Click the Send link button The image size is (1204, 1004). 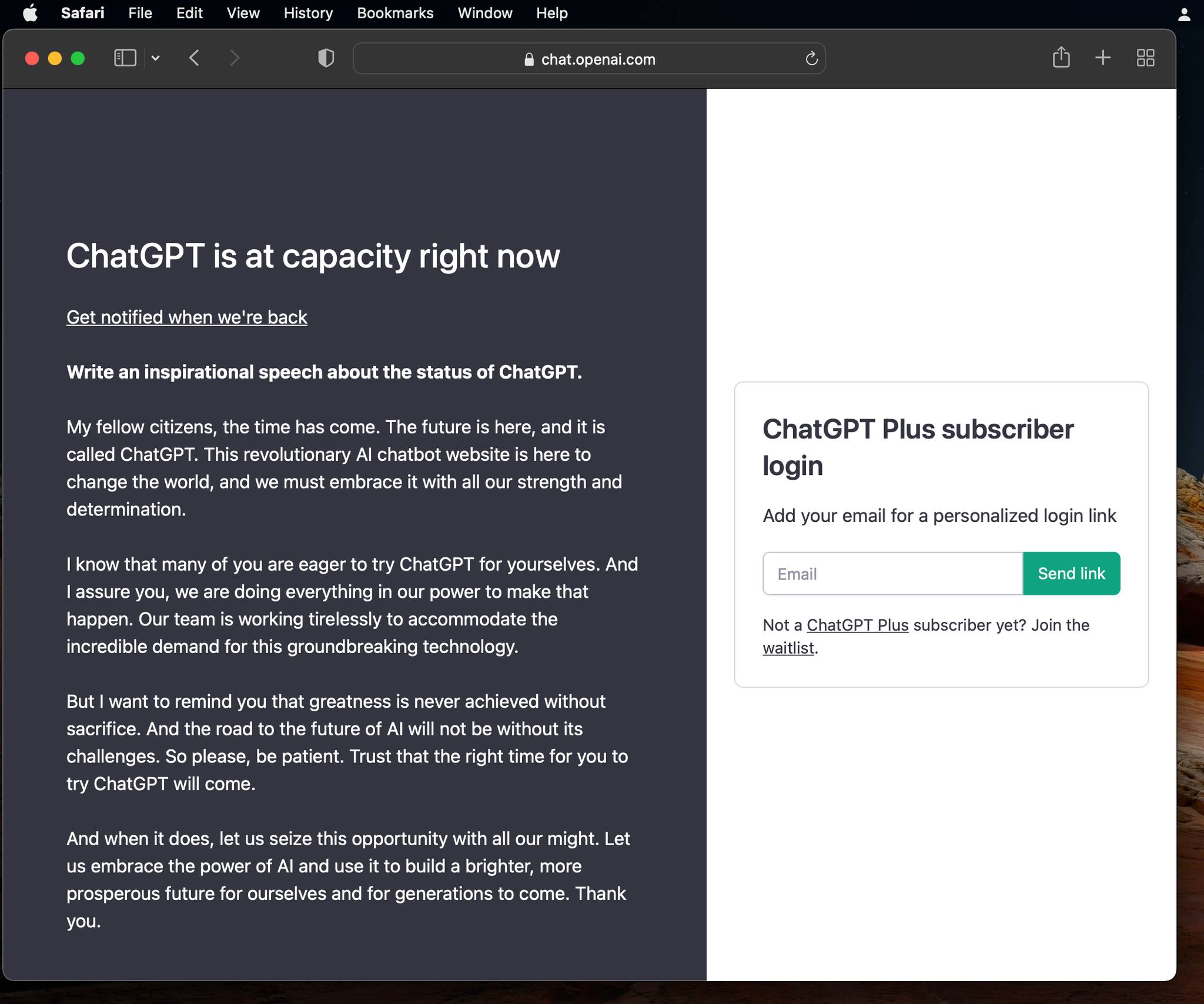point(1071,574)
